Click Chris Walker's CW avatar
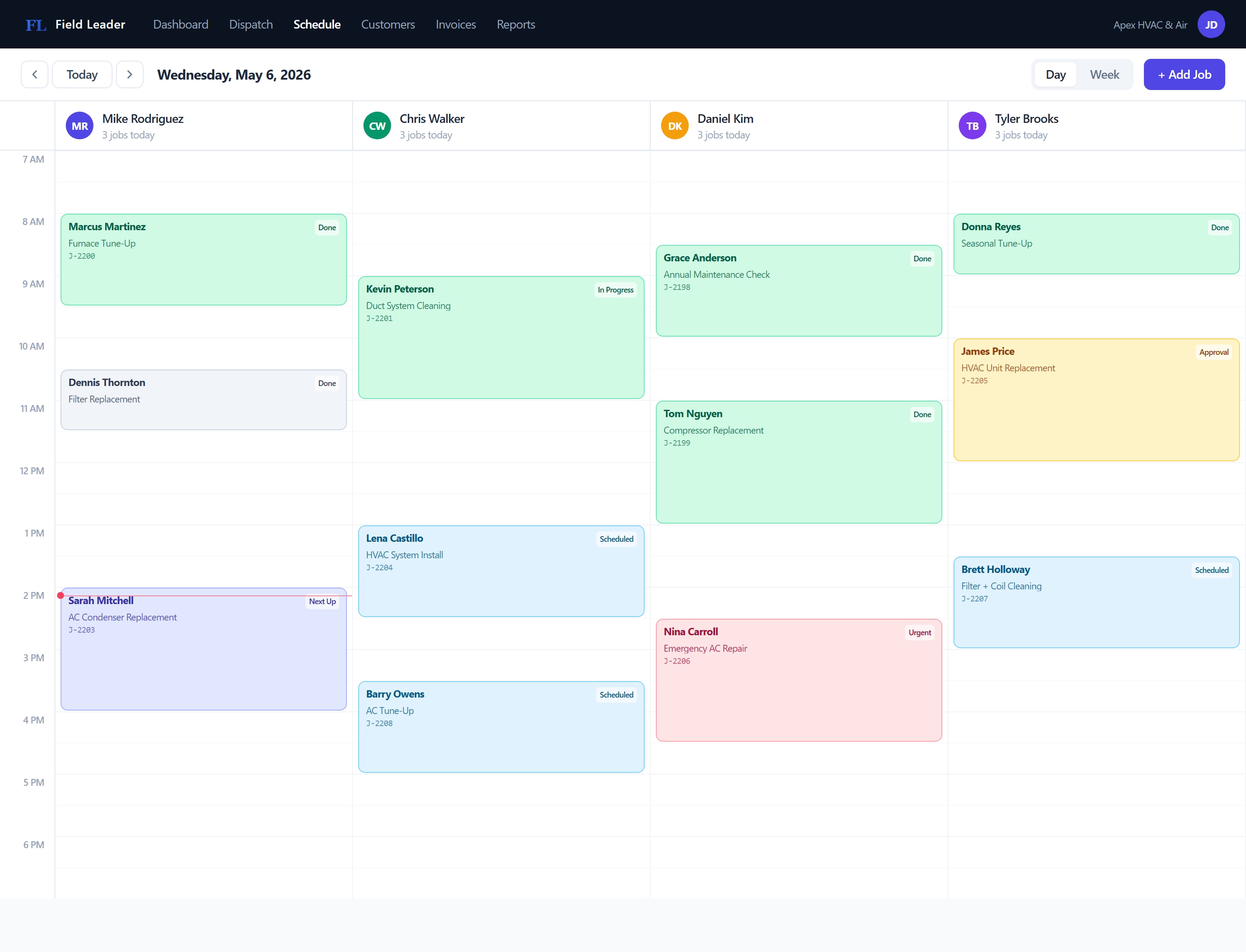This screenshot has height=952, width=1246. (x=377, y=126)
